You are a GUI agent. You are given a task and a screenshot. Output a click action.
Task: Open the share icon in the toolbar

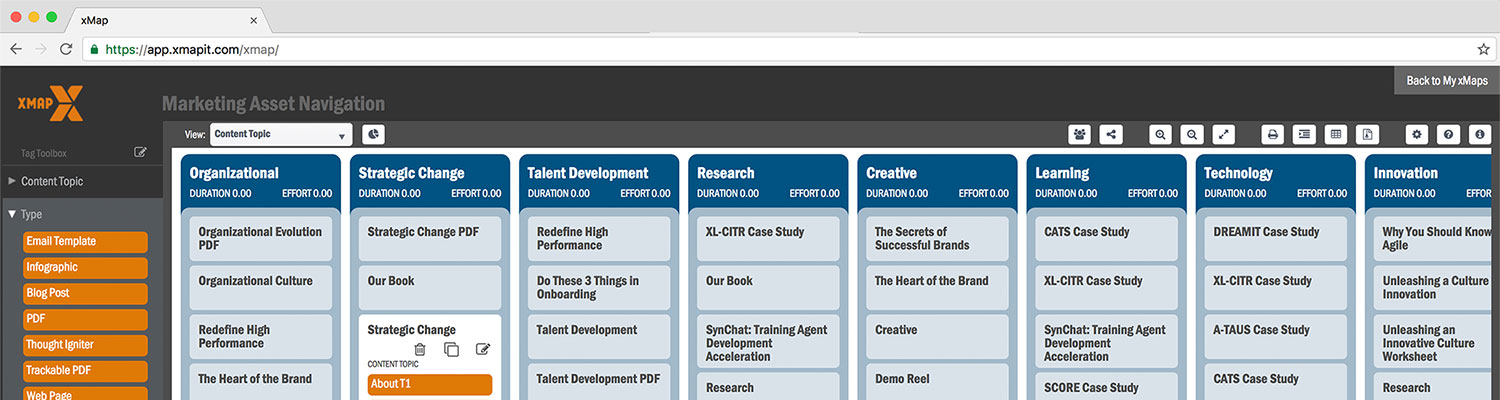pos(1110,134)
